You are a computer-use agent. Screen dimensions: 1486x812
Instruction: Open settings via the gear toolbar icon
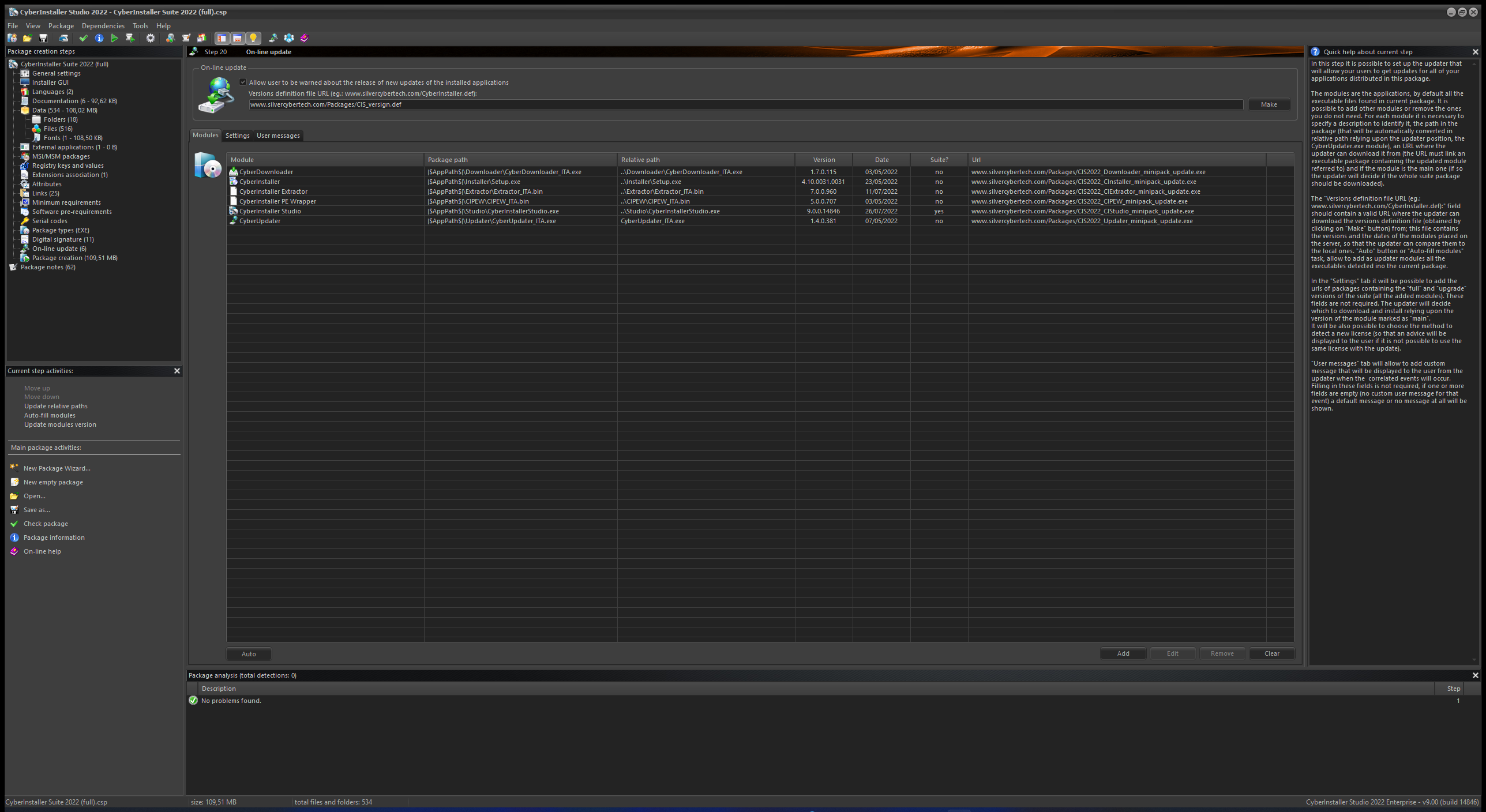151,38
